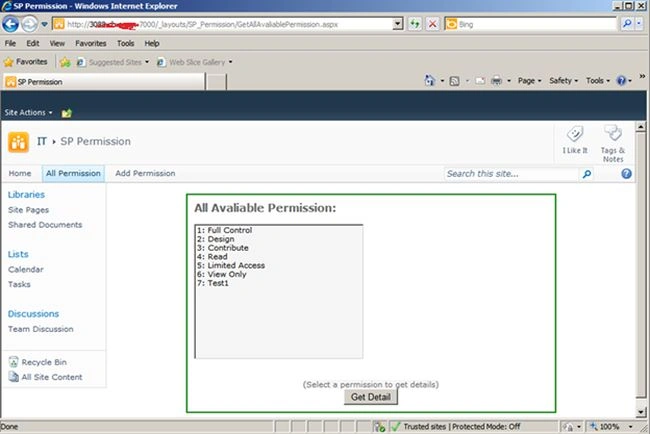Open the Favorites menu
The width and height of the screenshot is (650, 434).
coord(90,43)
